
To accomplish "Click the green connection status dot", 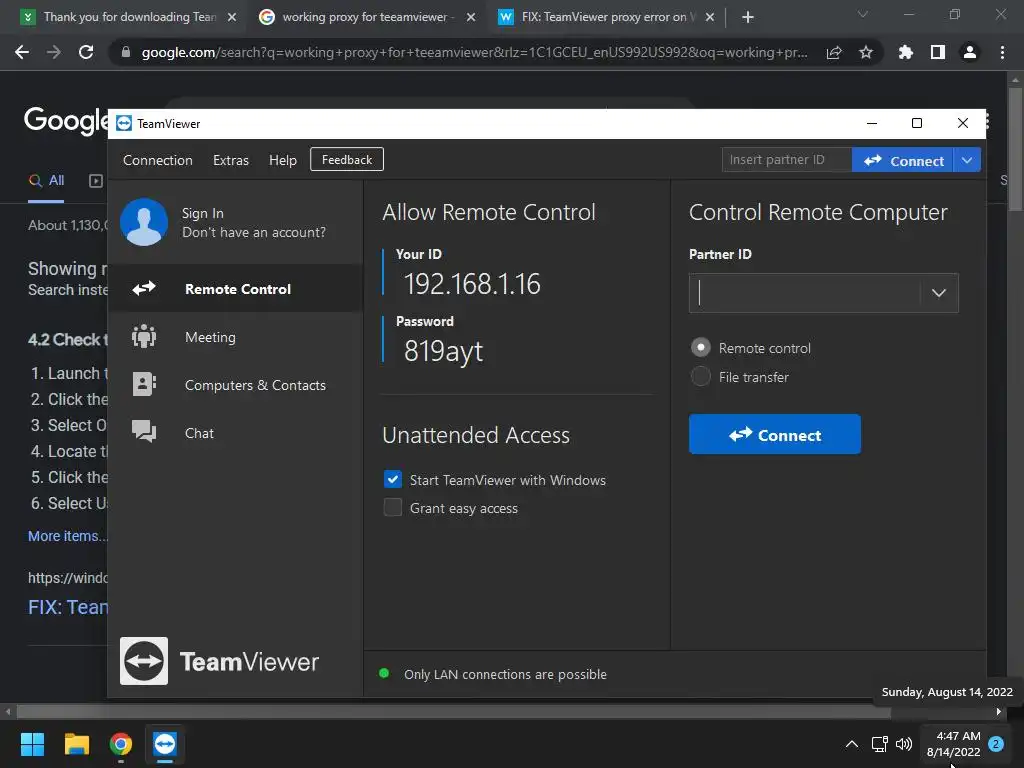I will [x=384, y=673].
